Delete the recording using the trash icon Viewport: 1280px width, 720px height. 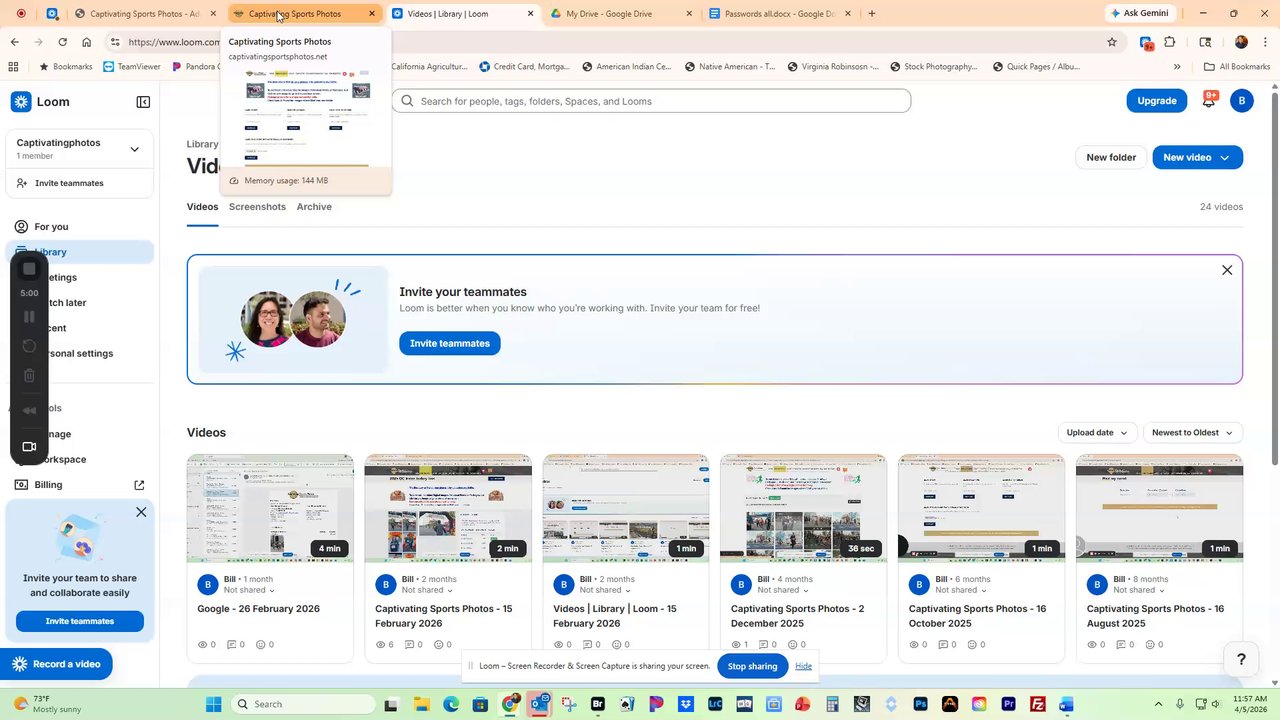click(x=29, y=375)
